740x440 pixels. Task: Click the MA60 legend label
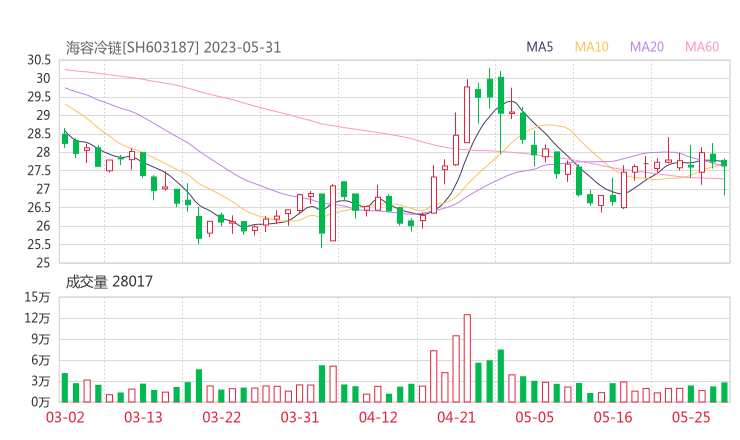point(702,47)
